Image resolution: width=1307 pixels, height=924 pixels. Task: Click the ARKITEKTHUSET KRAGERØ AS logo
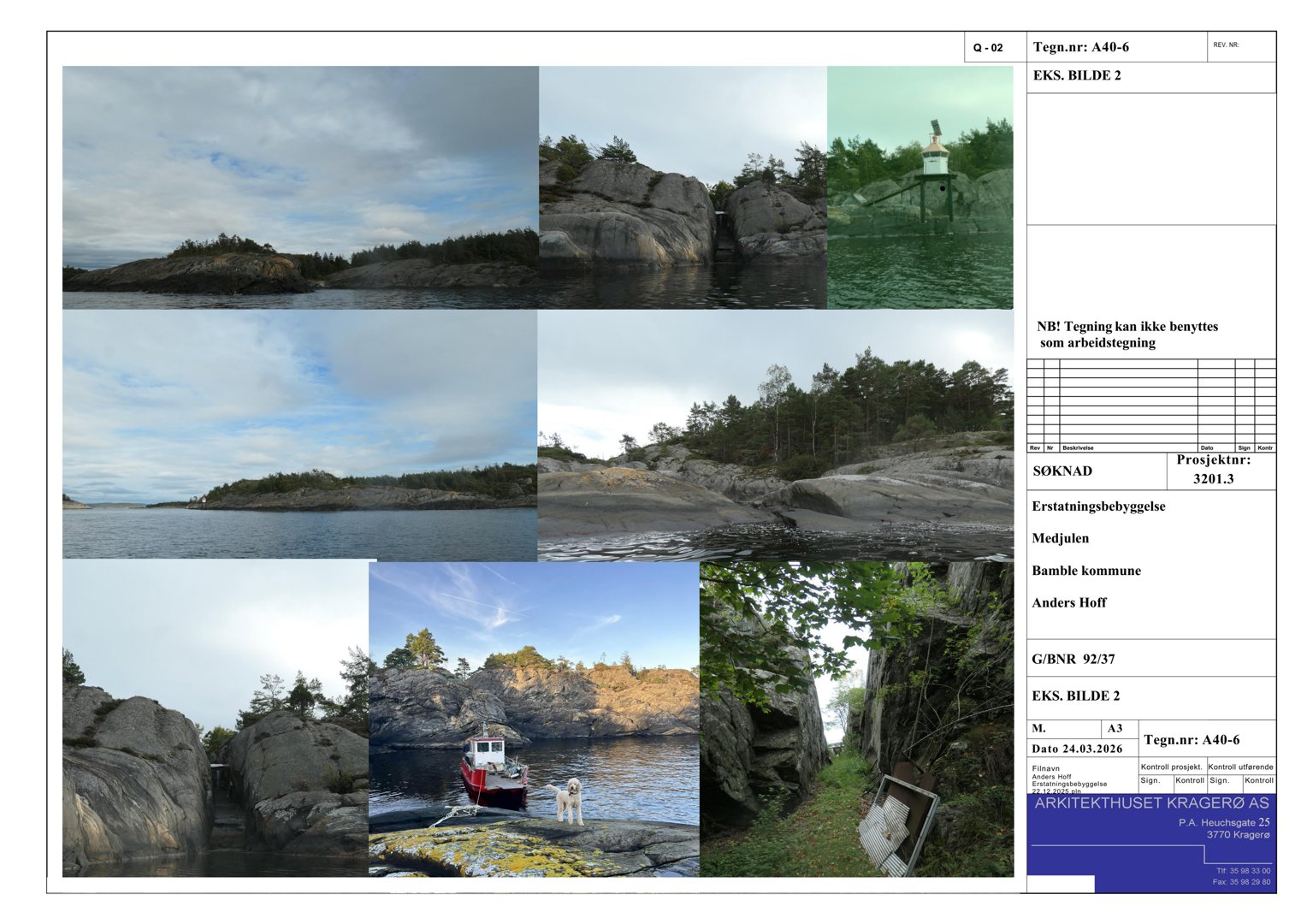pos(1150,803)
